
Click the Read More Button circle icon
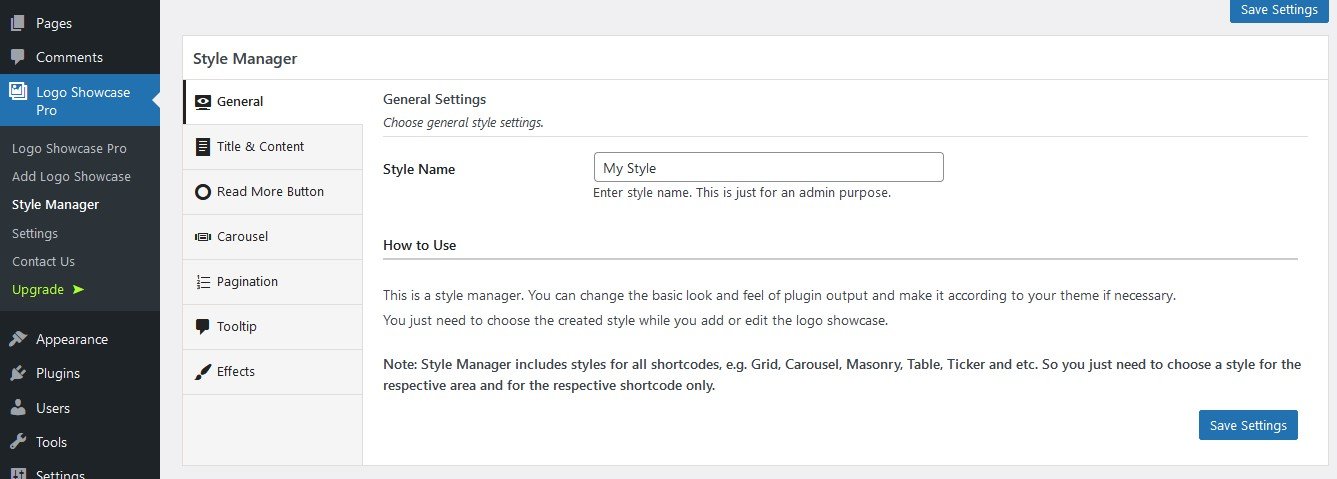(x=203, y=191)
